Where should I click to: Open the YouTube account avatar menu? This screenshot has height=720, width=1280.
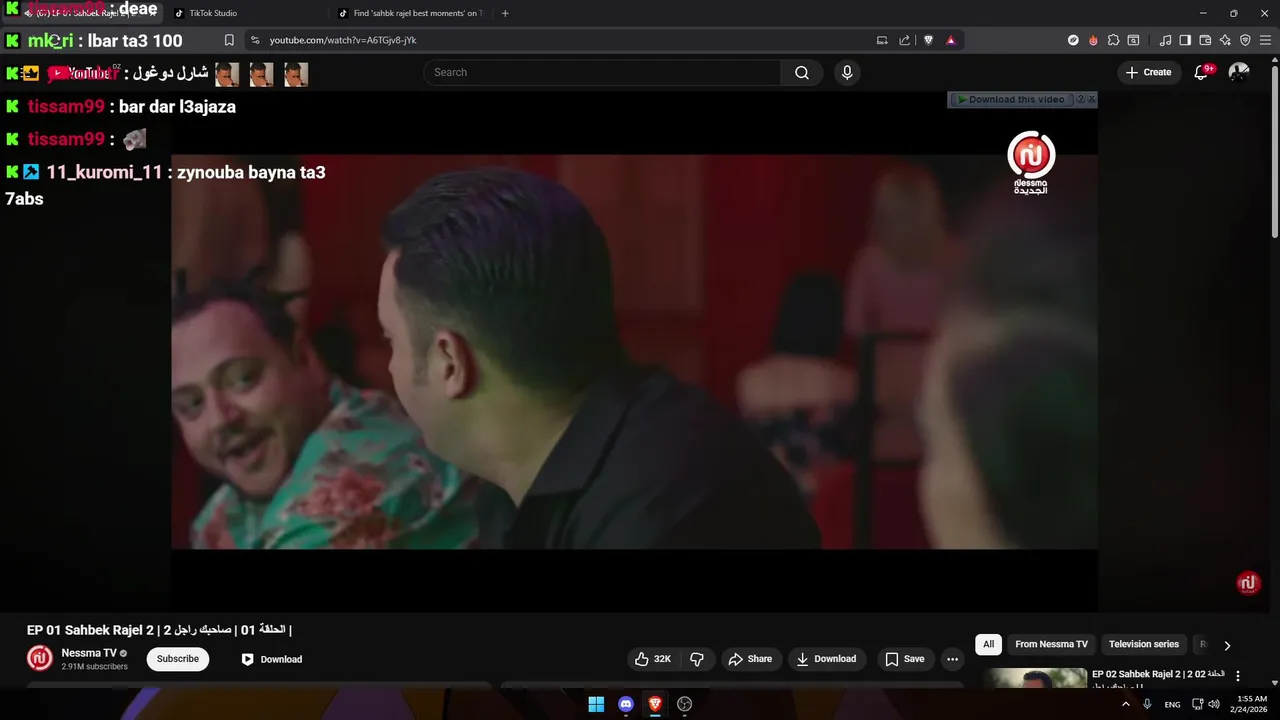pyautogui.click(x=1239, y=72)
